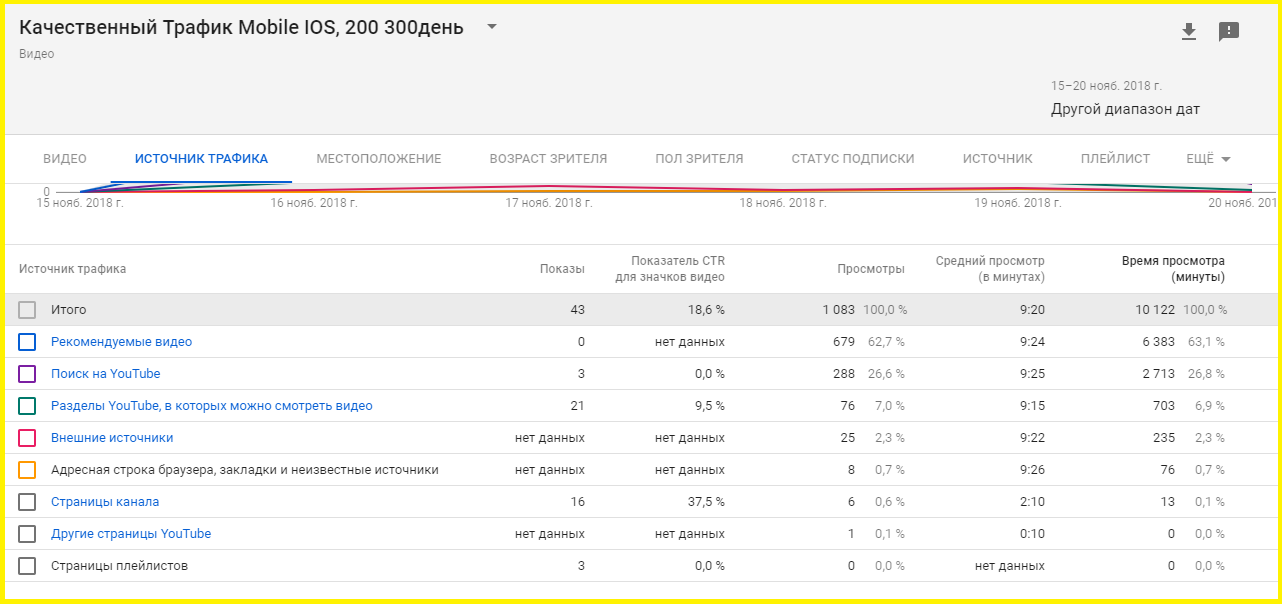Viewport: 1282px width, 604px height.
Task: Sort by the Показы column header
Action: [562, 269]
